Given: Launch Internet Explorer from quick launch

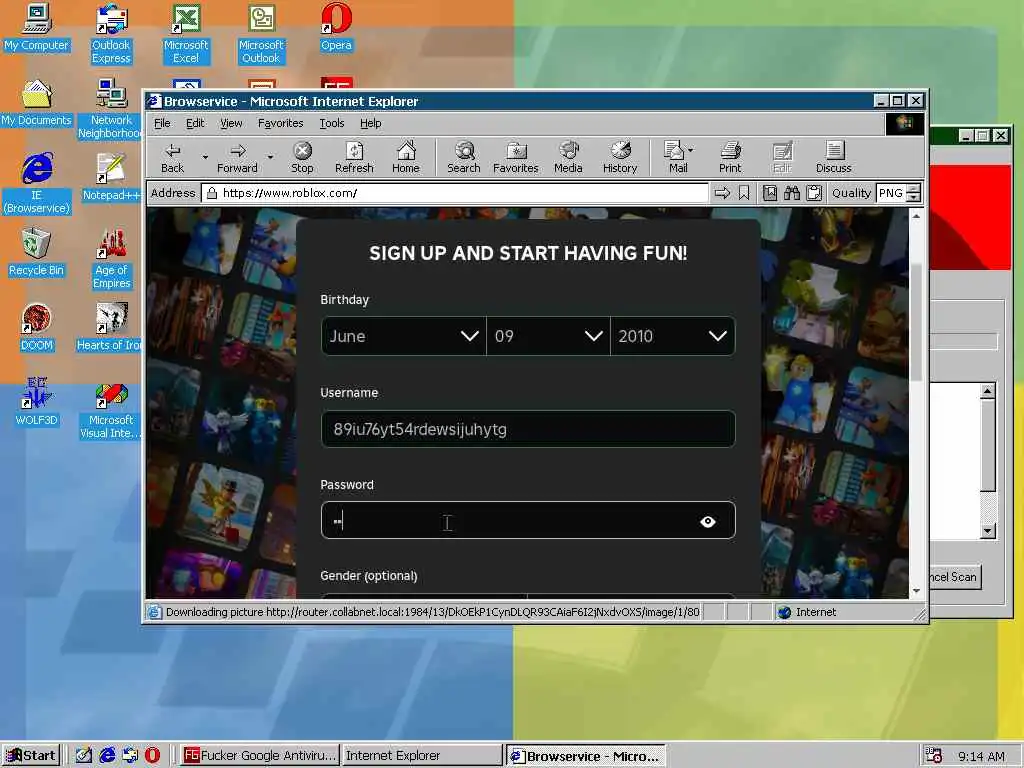Looking at the screenshot, I should coord(107,756).
